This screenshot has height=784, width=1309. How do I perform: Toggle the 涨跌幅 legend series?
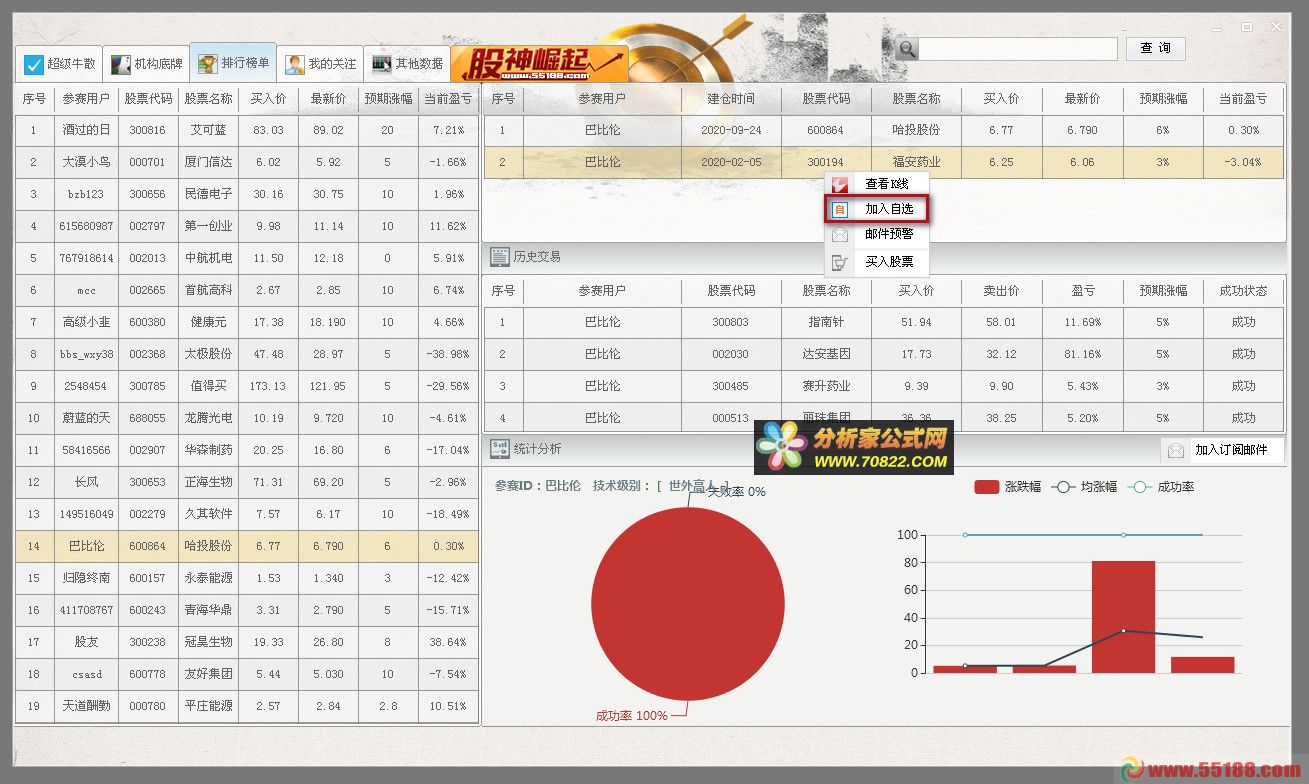(1007, 487)
